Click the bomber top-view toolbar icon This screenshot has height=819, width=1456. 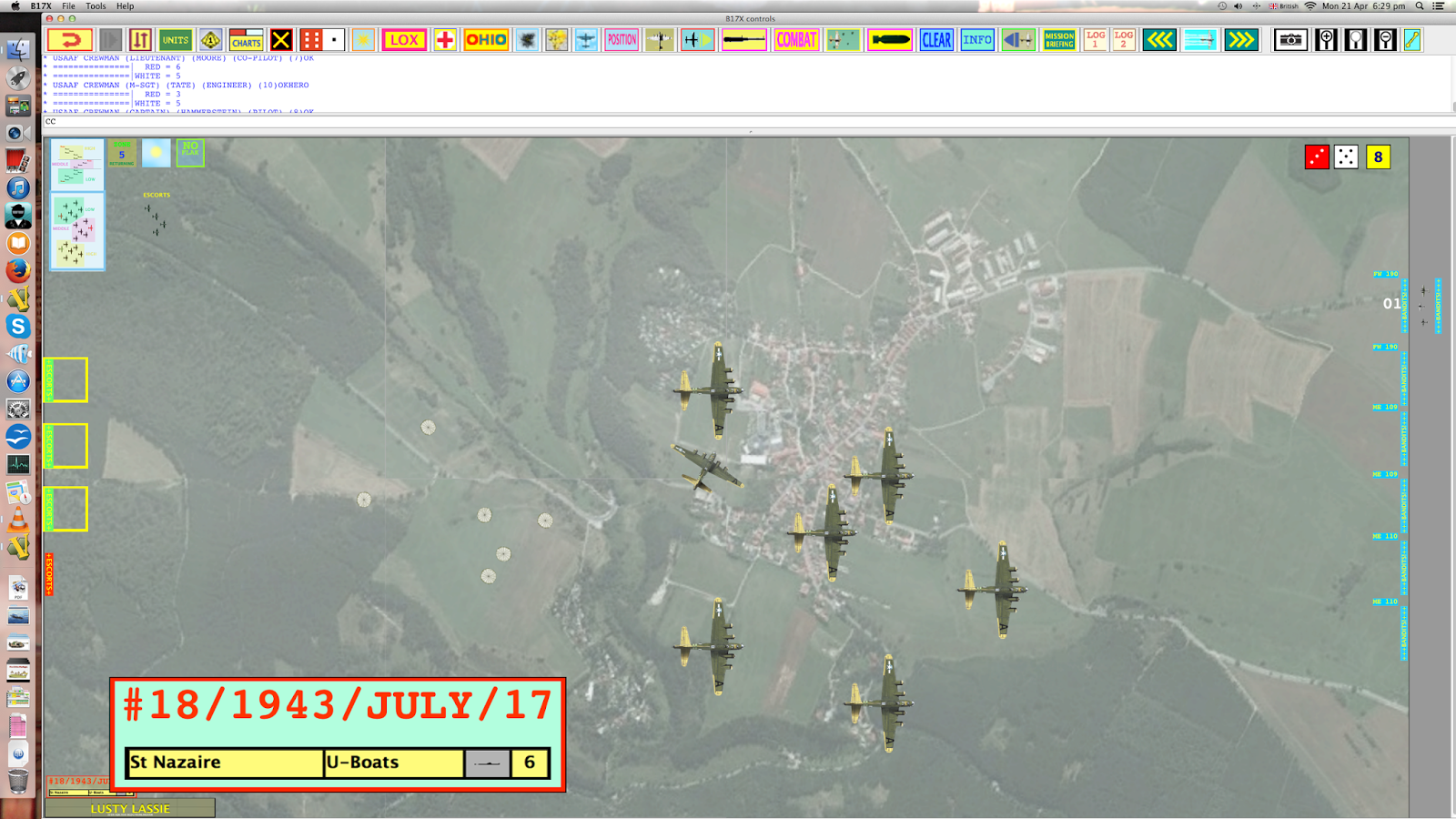pyautogui.click(x=660, y=40)
